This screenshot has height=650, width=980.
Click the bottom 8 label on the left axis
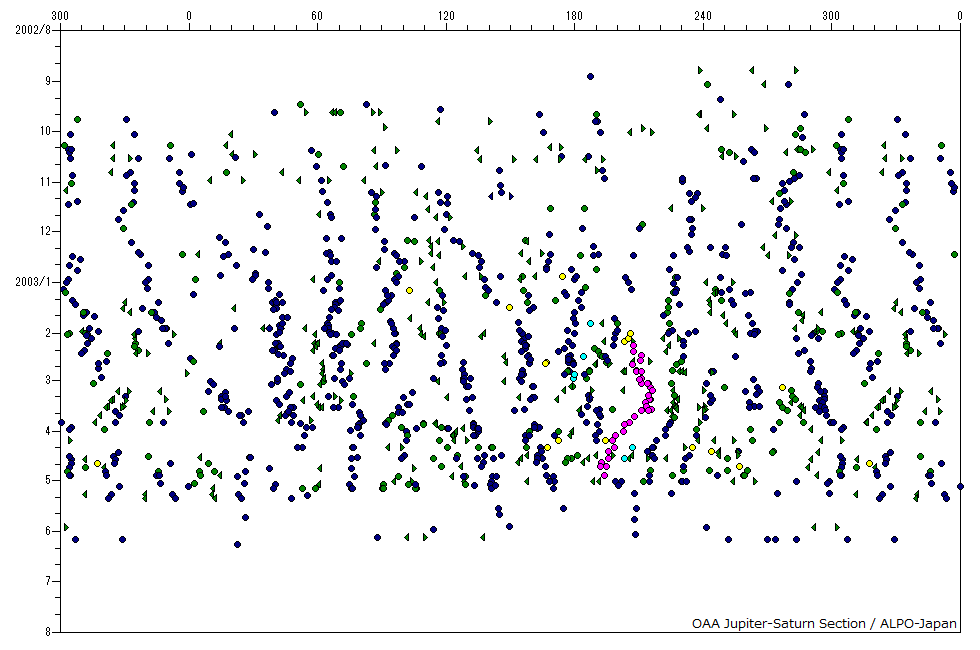pos(48,632)
